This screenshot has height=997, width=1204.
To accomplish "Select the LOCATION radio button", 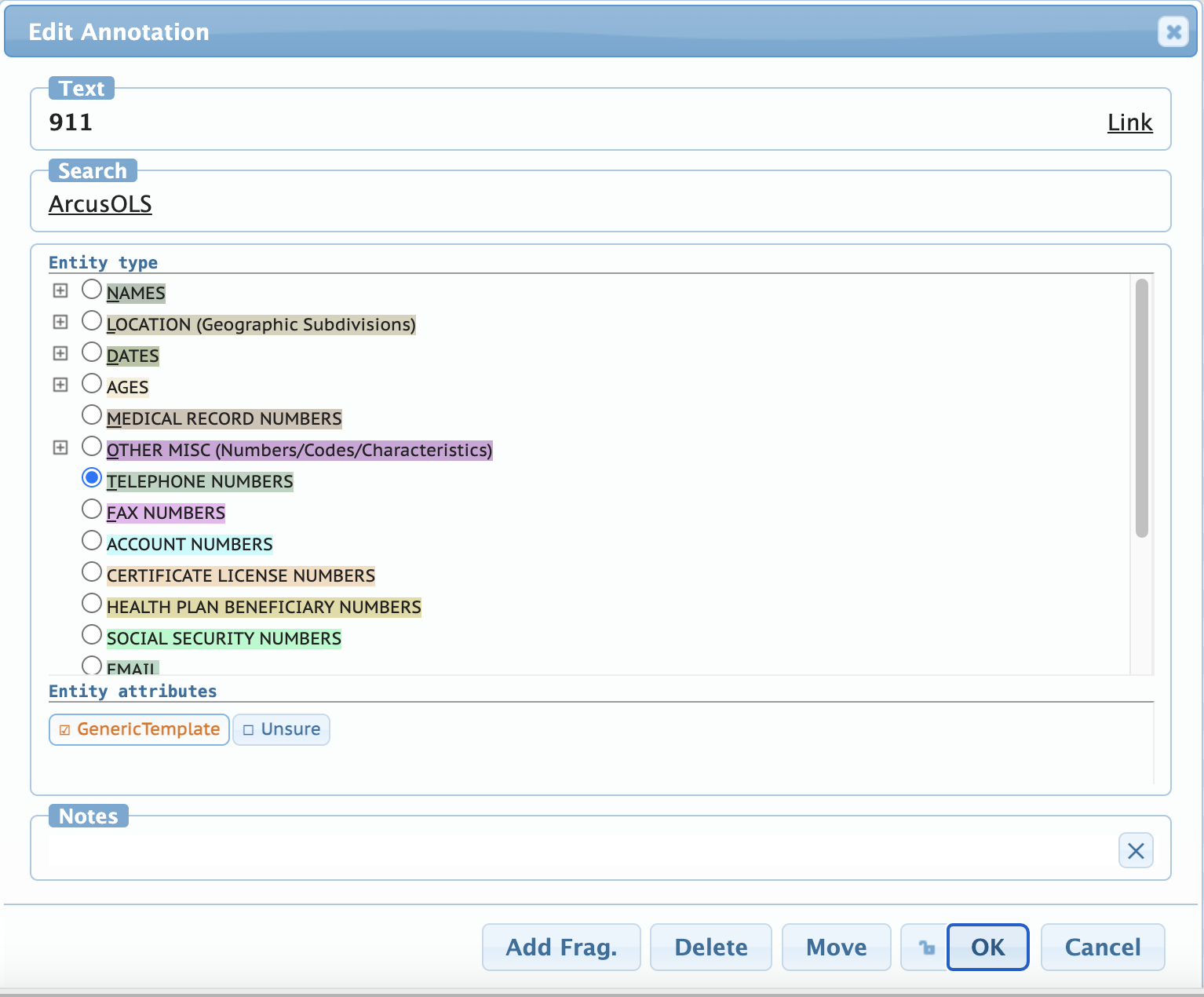I will tap(92, 320).
